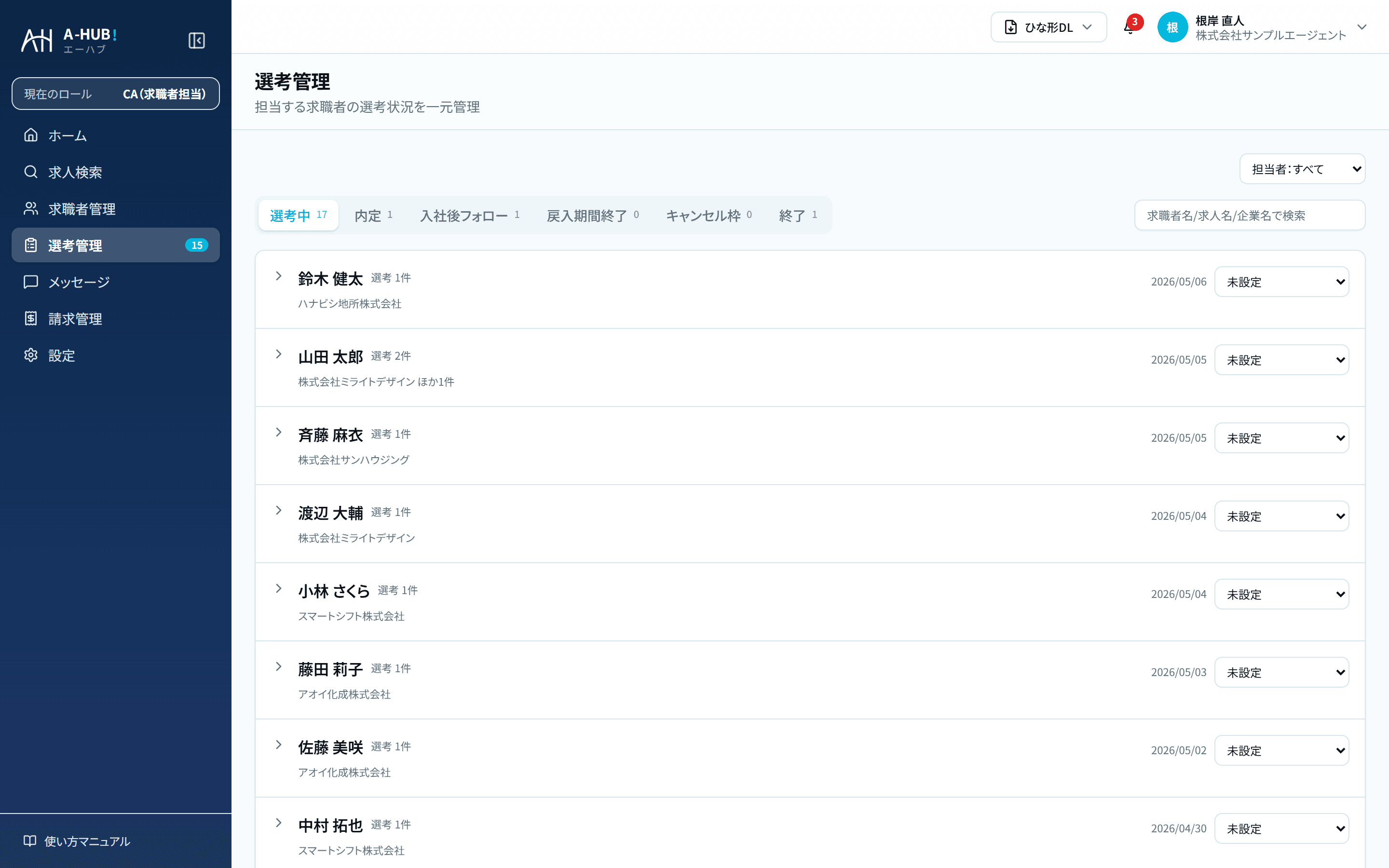Open the 担当者:すべて filter dropdown

pyautogui.click(x=1302, y=169)
